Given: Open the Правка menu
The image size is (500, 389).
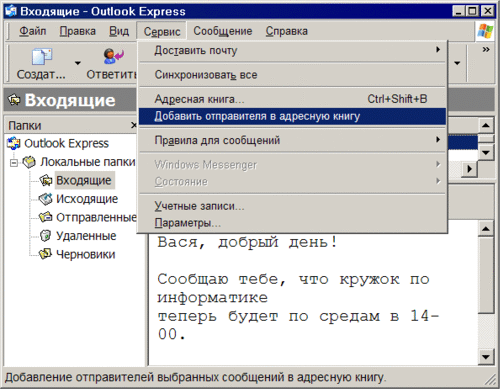Looking at the screenshot, I should (x=77, y=31).
